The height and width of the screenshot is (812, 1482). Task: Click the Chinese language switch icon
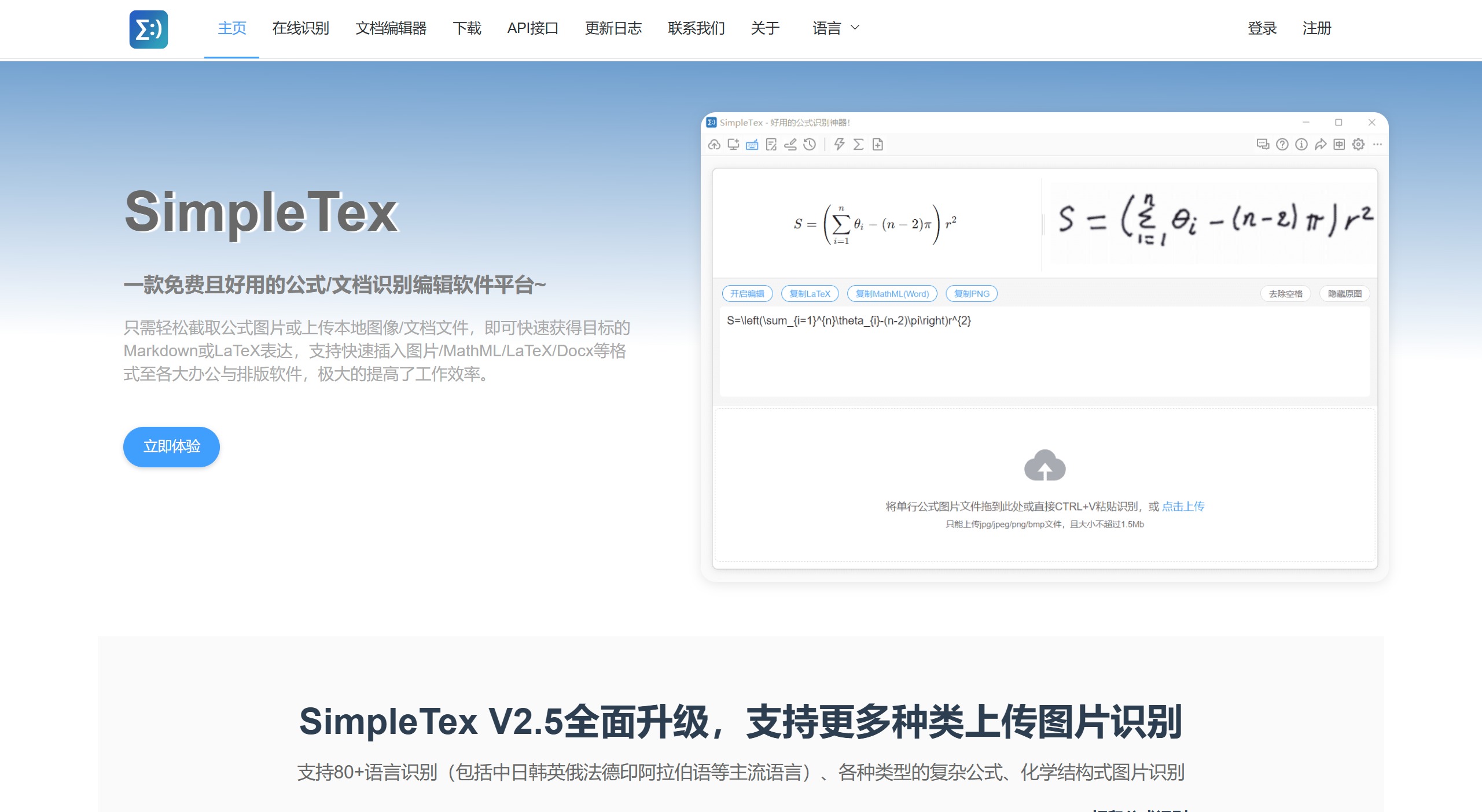click(x=1339, y=145)
